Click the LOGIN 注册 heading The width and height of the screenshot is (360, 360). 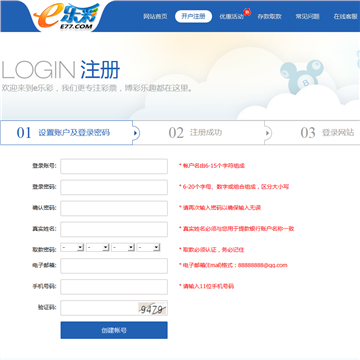pos(61,70)
